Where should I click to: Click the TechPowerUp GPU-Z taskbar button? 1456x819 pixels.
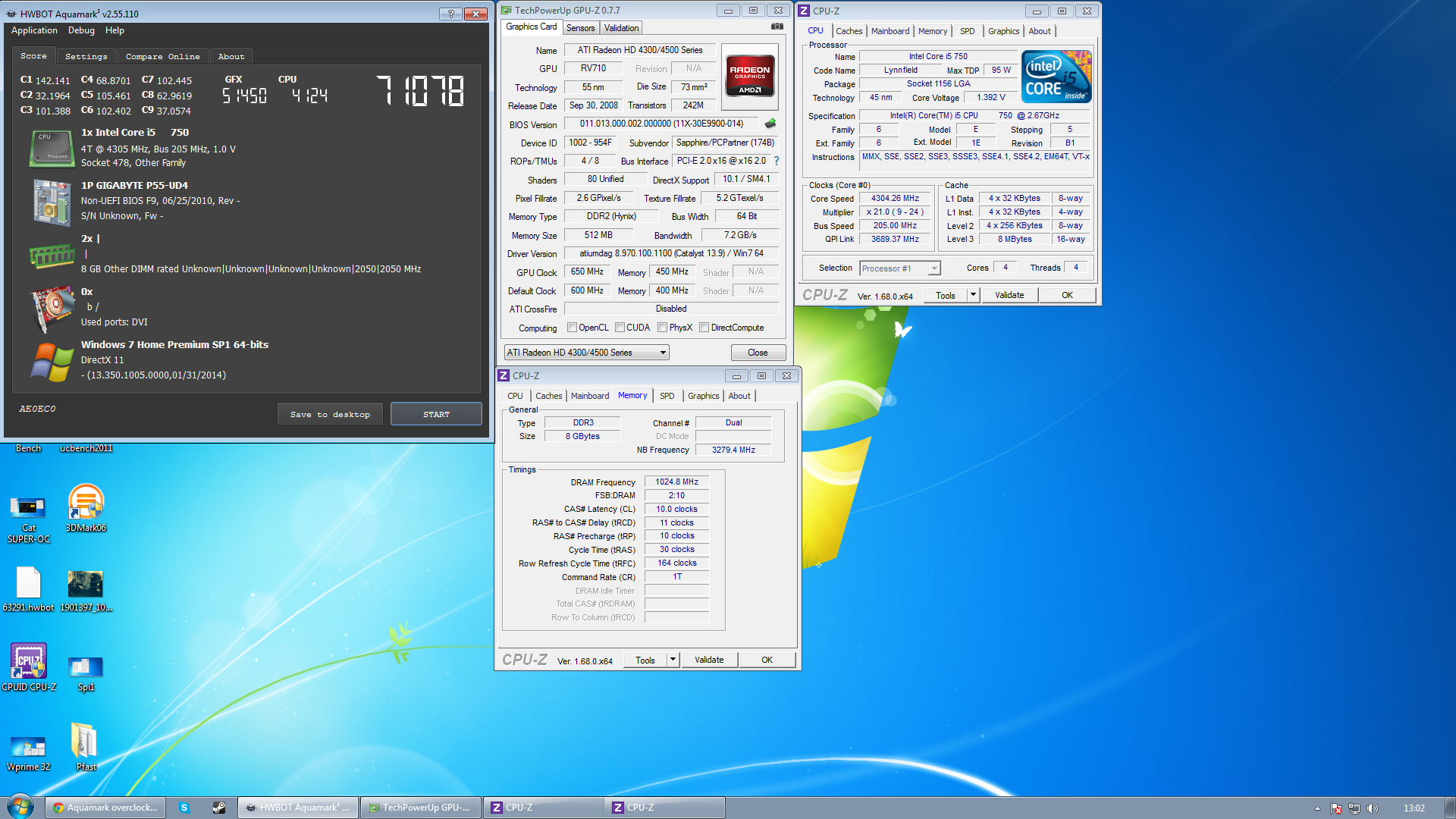pyautogui.click(x=419, y=808)
